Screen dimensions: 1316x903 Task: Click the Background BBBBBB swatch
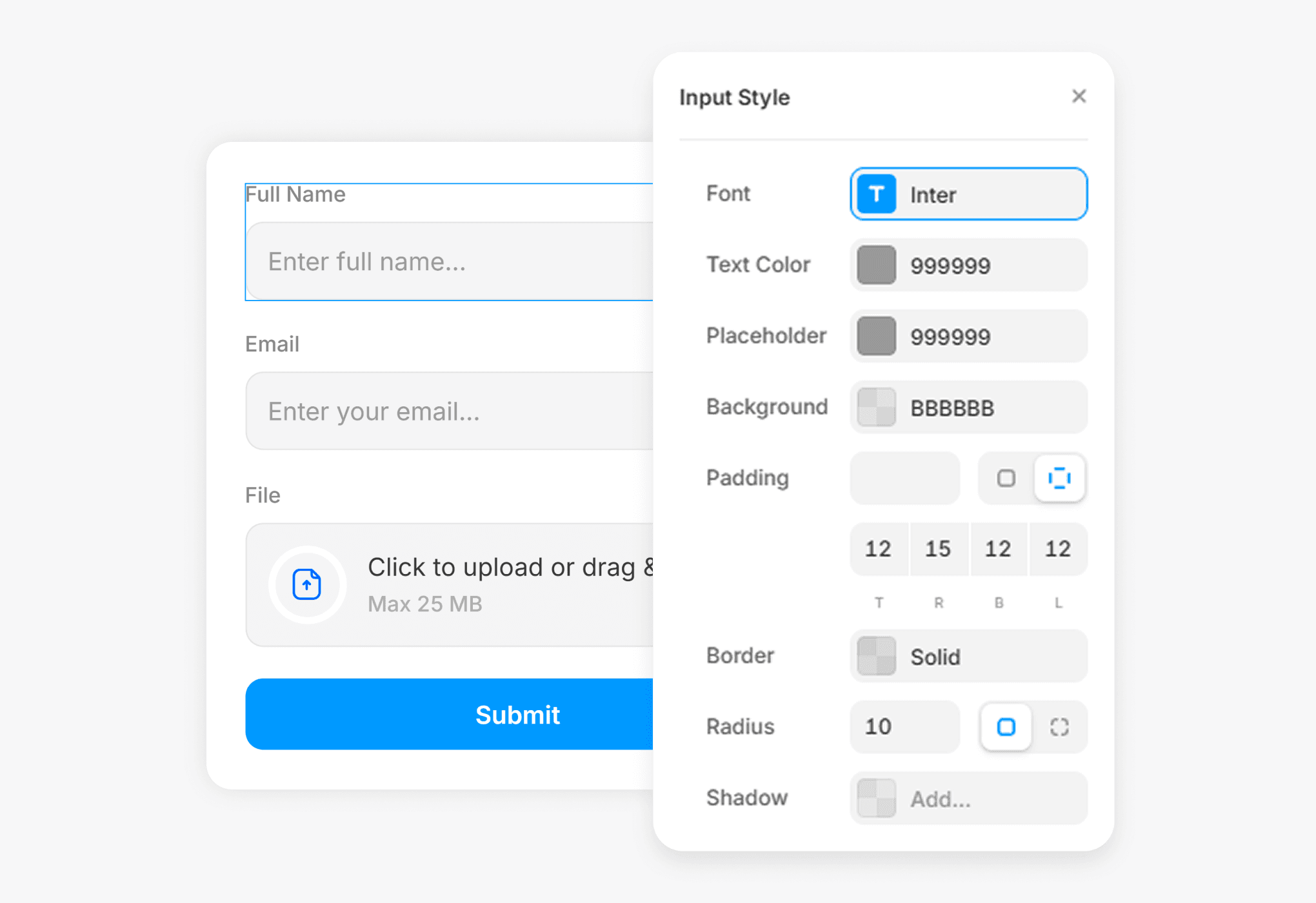[x=876, y=408]
